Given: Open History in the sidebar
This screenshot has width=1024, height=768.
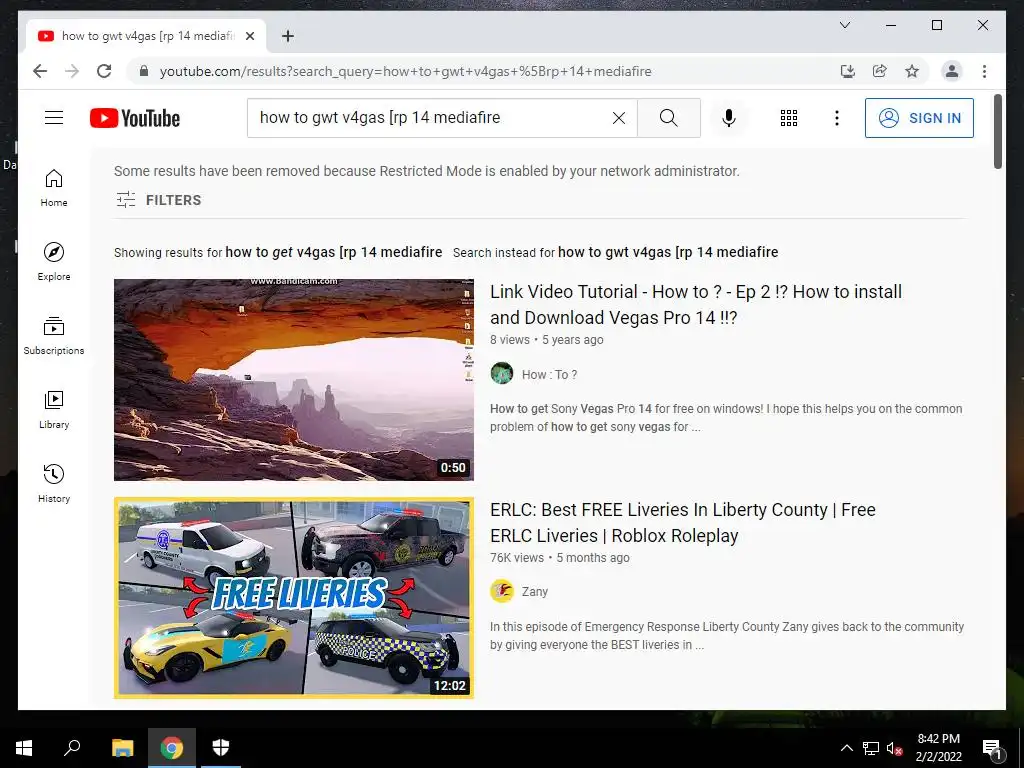Looking at the screenshot, I should pyautogui.click(x=54, y=483).
